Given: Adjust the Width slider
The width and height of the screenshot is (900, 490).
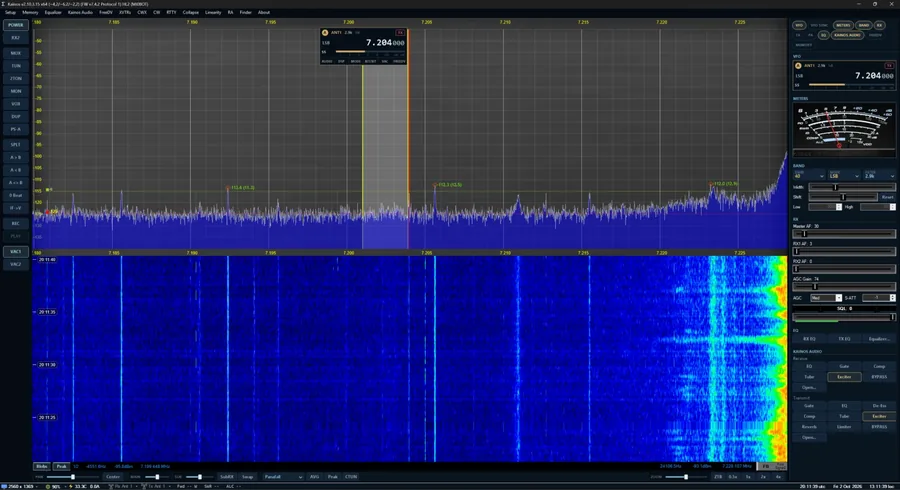Looking at the screenshot, I should [852, 187].
